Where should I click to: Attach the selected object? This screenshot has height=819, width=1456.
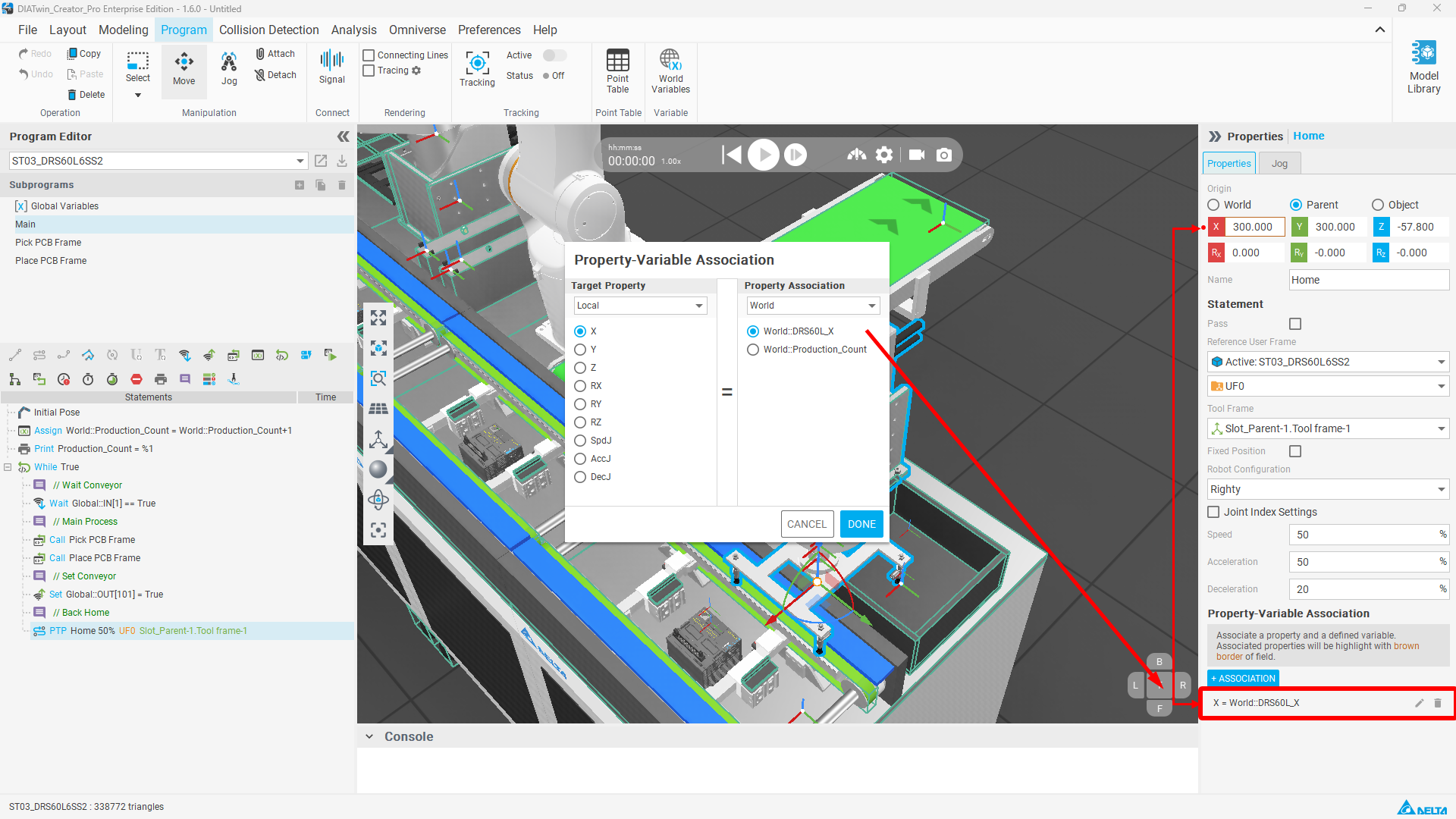click(x=275, y=54)
